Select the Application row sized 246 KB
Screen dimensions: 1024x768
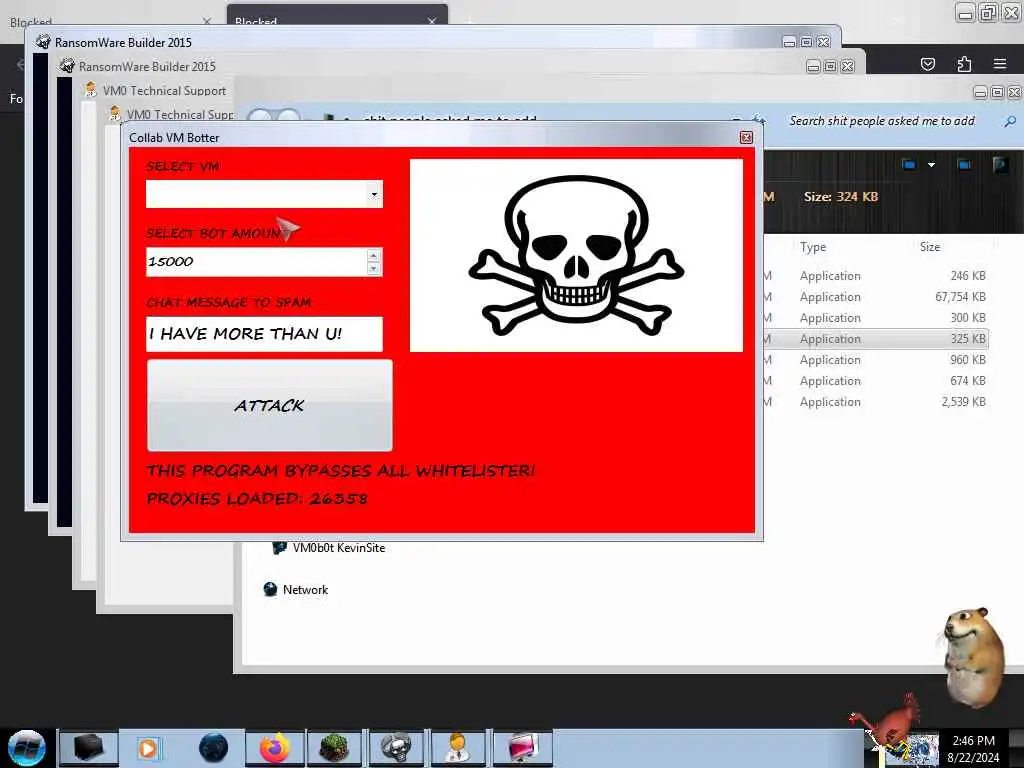click(x=875, y=276)
